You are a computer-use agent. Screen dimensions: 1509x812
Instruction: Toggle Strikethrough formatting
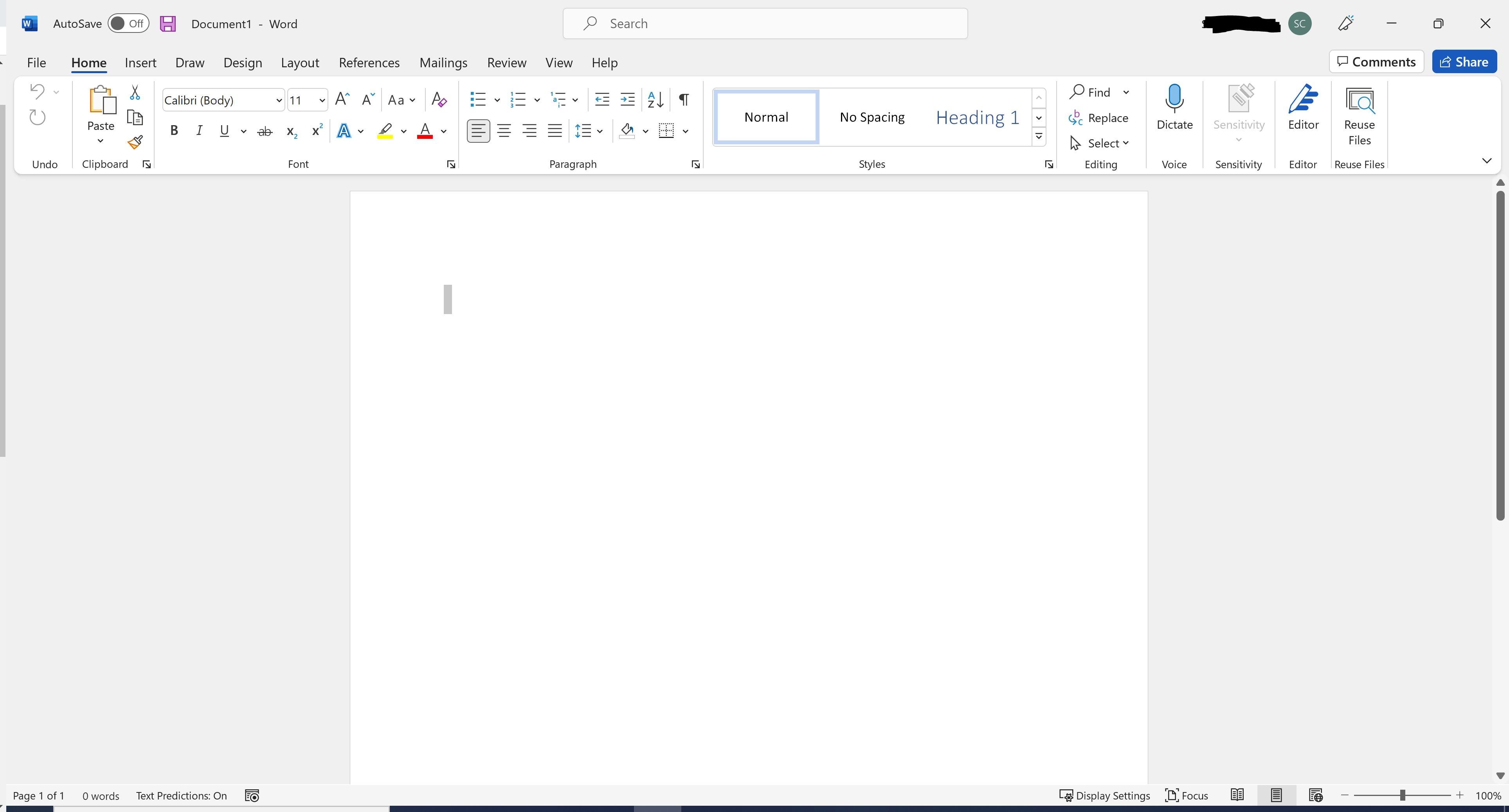pos(265,131)
